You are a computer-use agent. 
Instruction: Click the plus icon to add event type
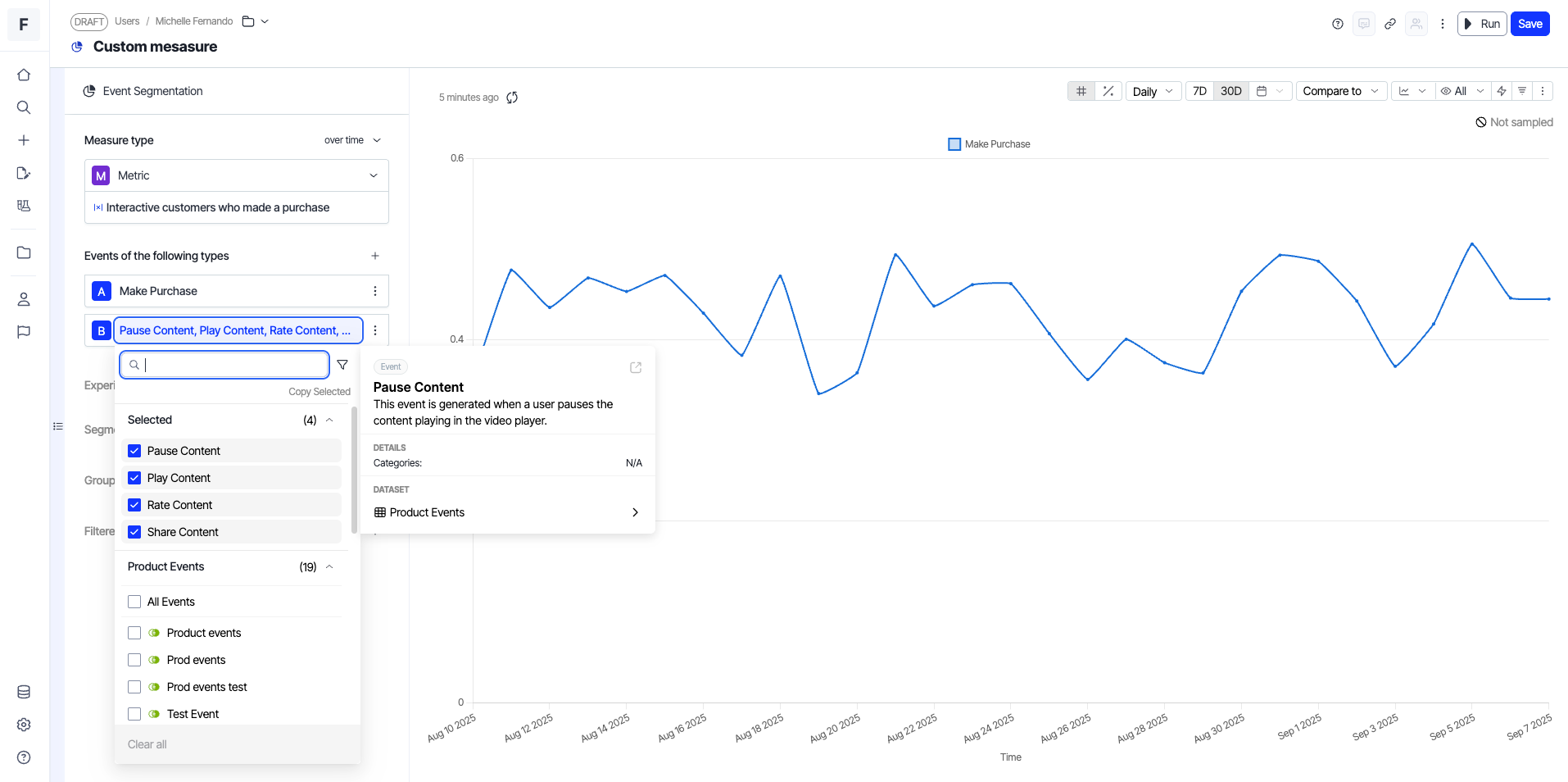(375, 256)
